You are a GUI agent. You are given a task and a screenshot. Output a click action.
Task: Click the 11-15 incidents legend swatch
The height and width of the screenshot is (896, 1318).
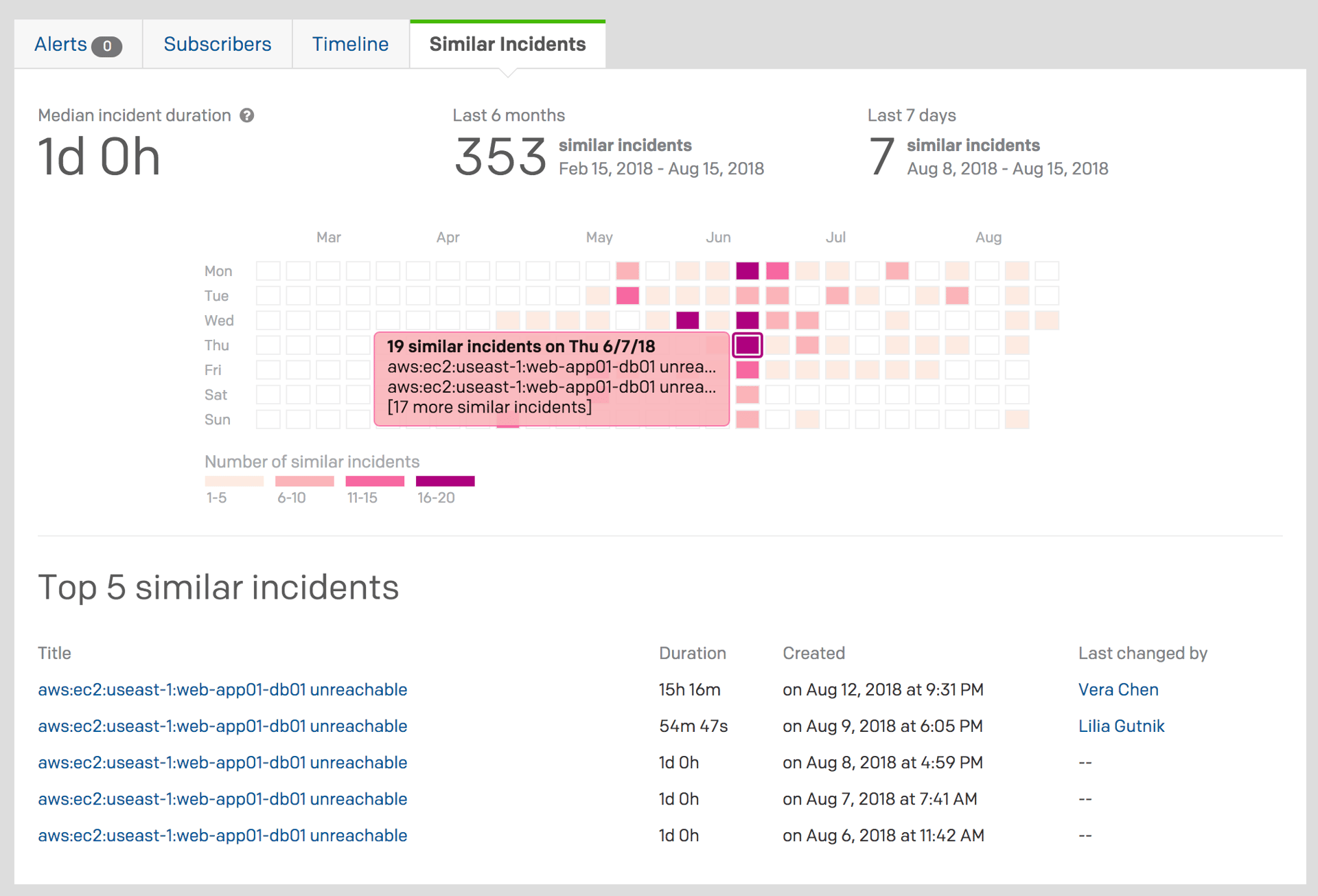[375, 481]
